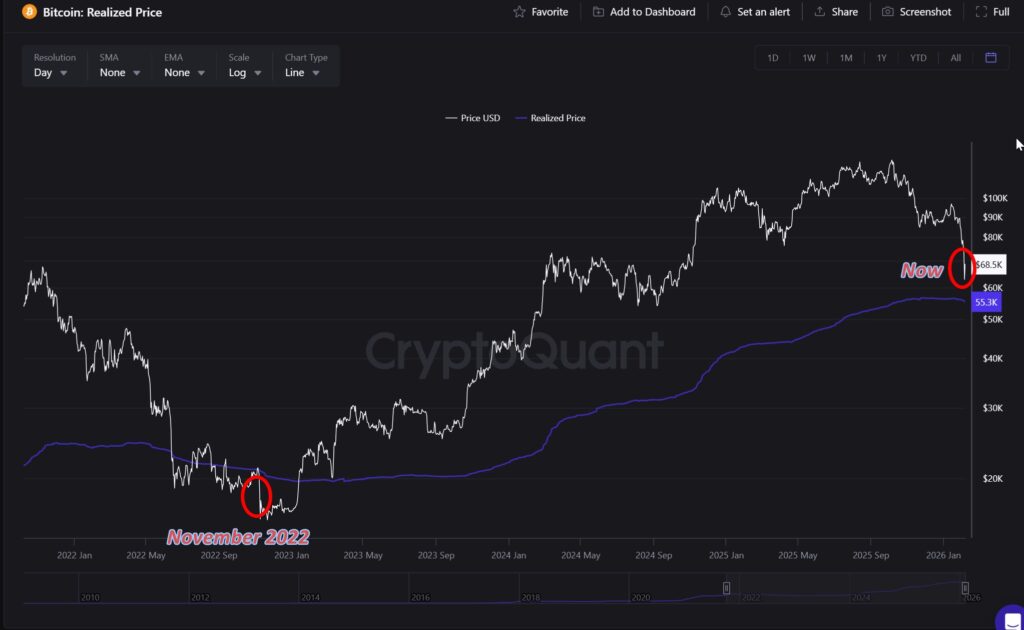
Task: Click the left handle of range slider
Action: click(727, 588)
